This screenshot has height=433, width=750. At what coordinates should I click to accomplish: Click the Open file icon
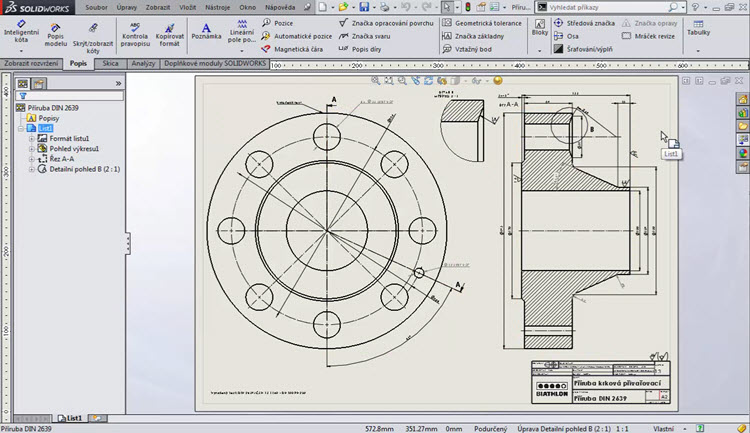(343, 7)
